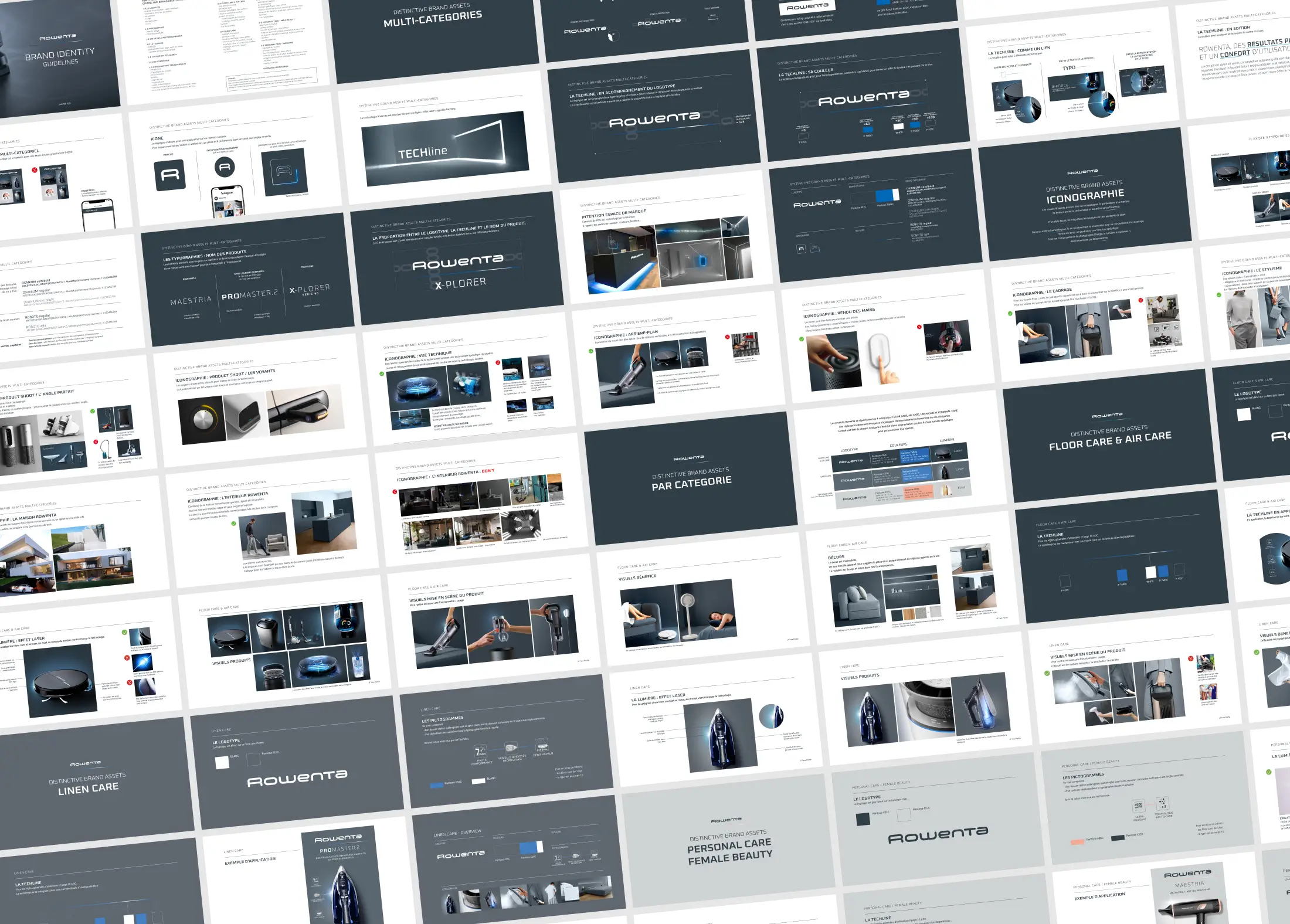The image size is (1290, 924).
Task: Open the 'Décors' slide
Action: tap(912, 577)
